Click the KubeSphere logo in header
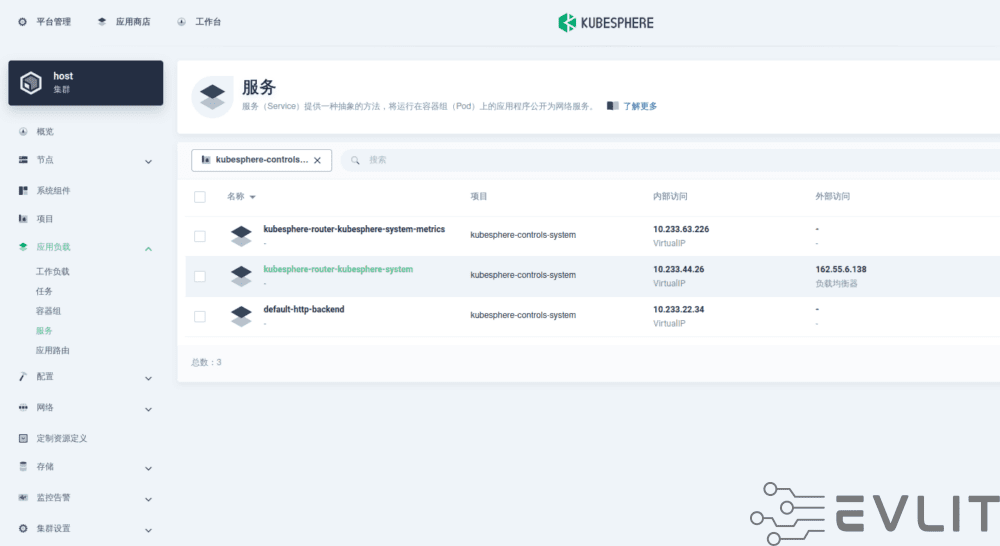 point(605,22)
